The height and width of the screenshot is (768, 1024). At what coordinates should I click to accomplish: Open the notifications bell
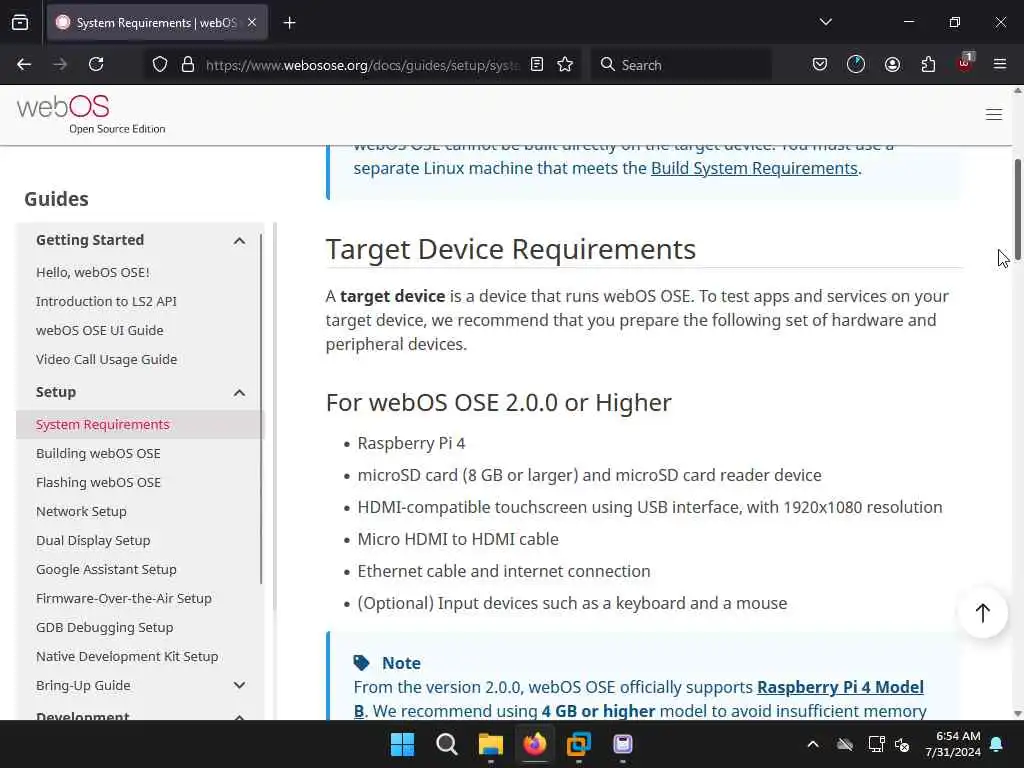tap(997, 744)
